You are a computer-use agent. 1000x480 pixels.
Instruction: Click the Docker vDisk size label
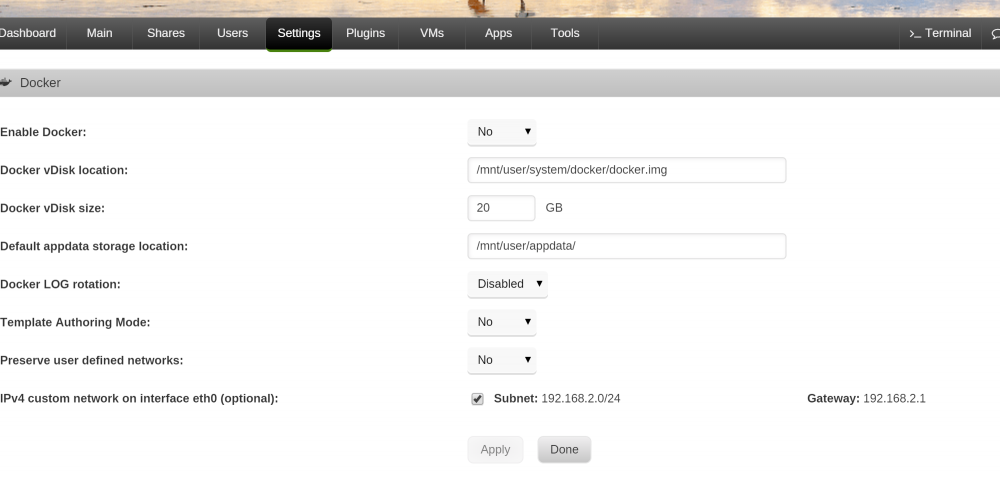pyautogui.click(x=52, y=208)
